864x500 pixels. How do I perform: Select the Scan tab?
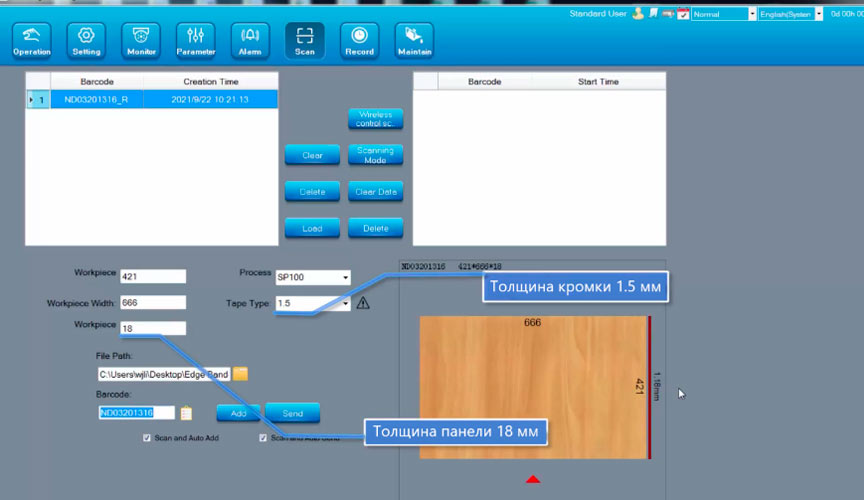tap(304, 40)
